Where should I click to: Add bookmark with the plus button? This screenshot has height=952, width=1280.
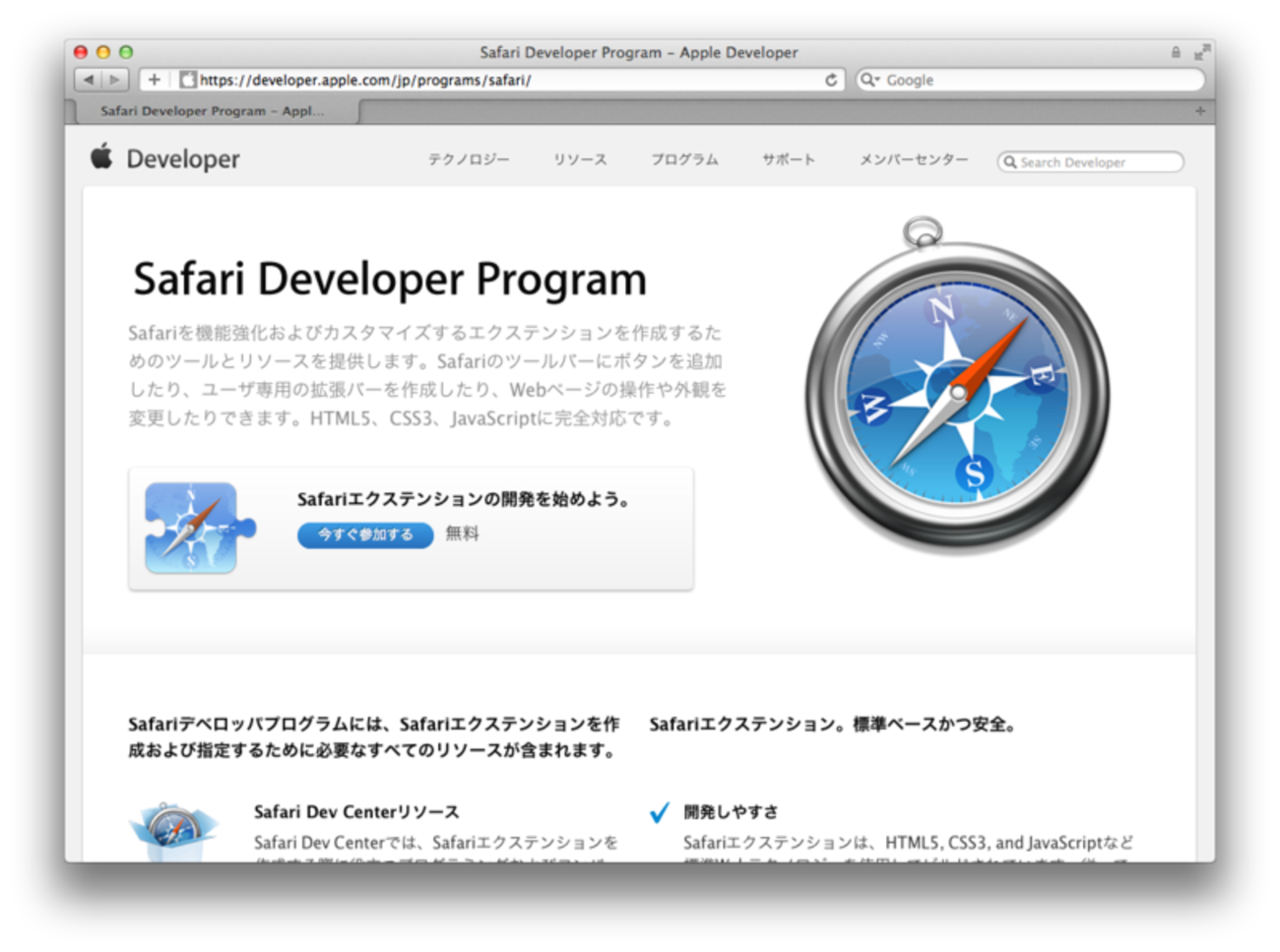[154, 80]
